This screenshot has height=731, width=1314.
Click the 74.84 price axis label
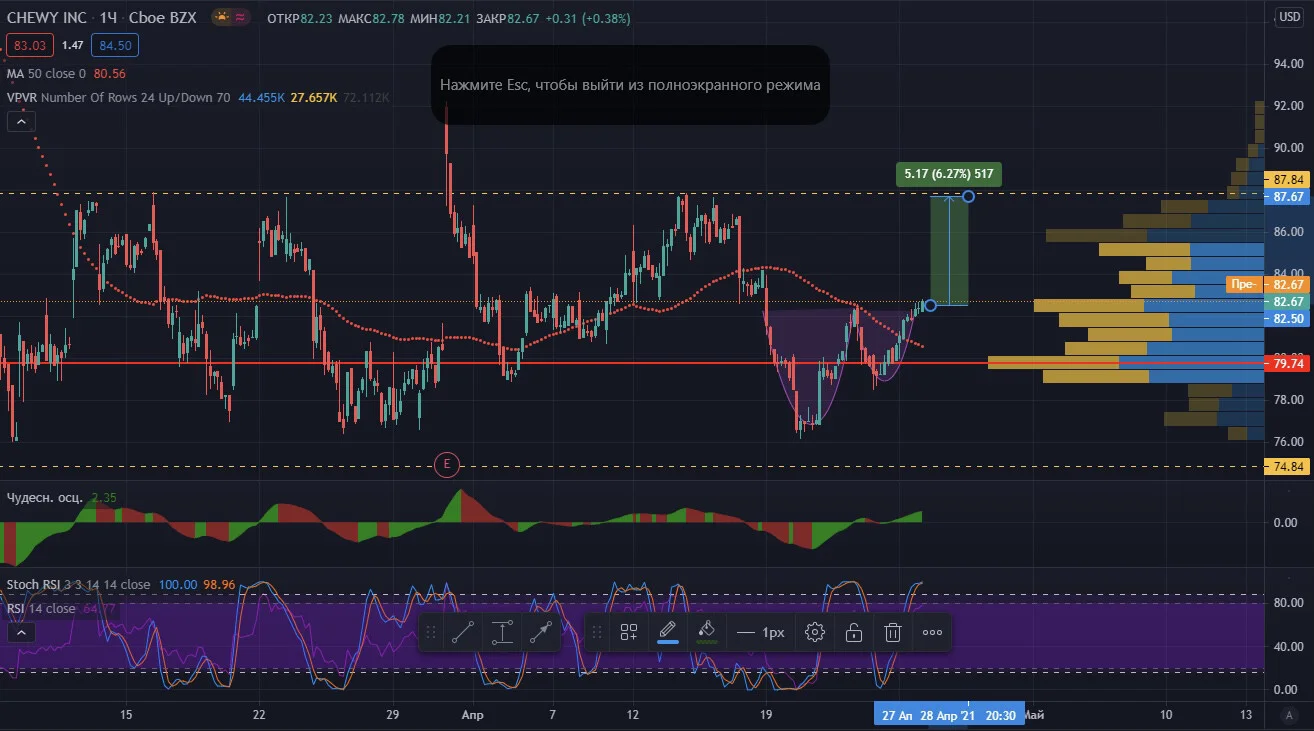1285,466
